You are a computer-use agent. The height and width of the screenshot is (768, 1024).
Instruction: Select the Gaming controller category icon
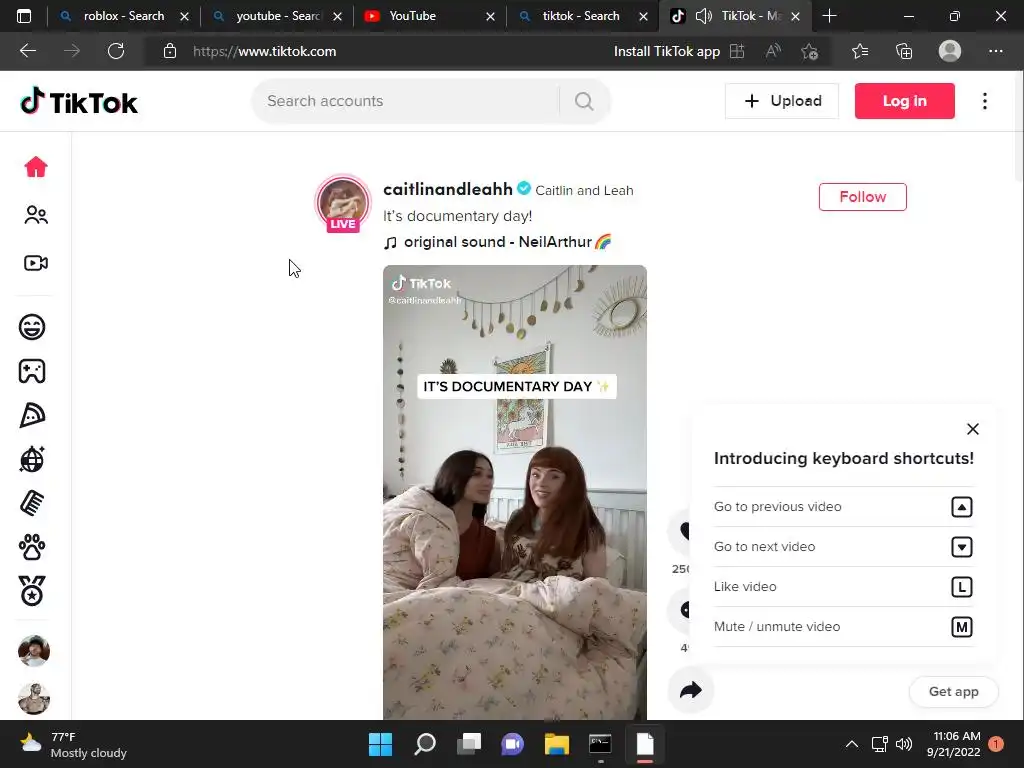click(x=32, y=371)
